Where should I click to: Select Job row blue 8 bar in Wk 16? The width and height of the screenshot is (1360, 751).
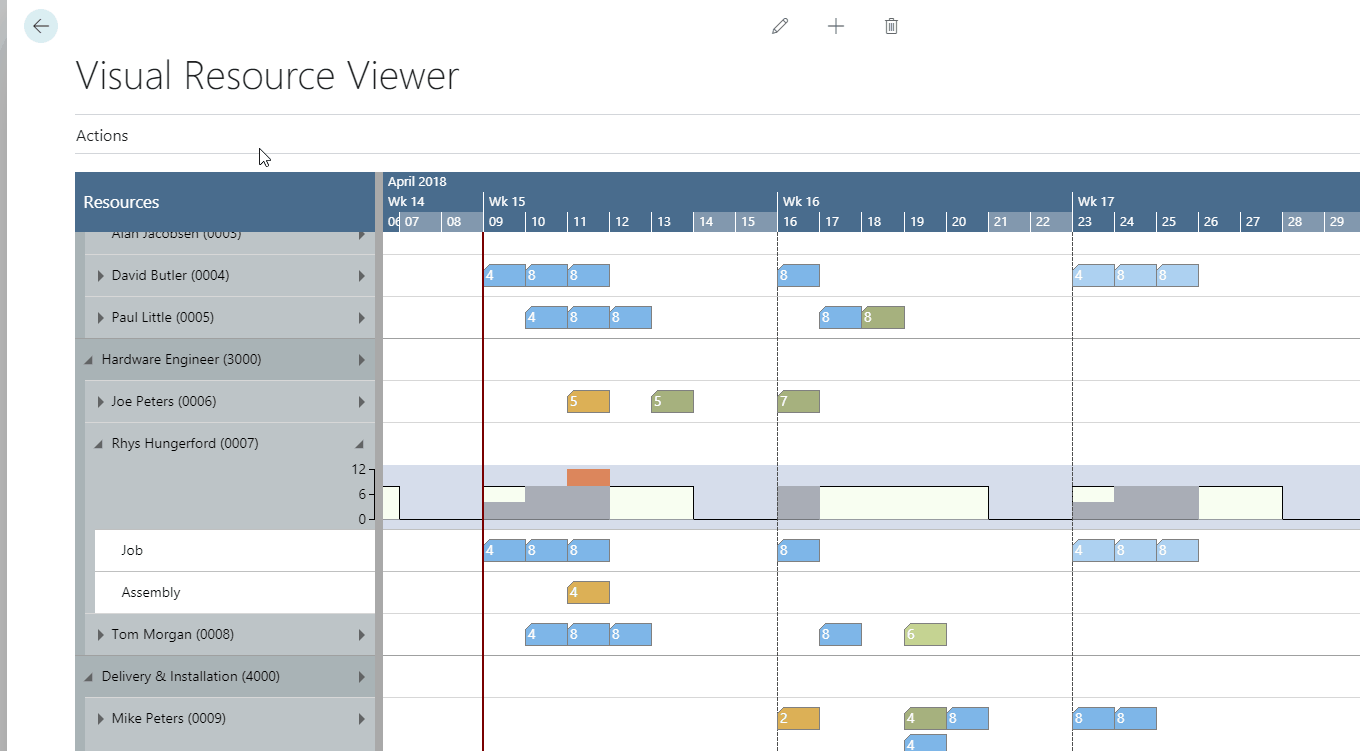pyautogui.click(x=798, y=551)
